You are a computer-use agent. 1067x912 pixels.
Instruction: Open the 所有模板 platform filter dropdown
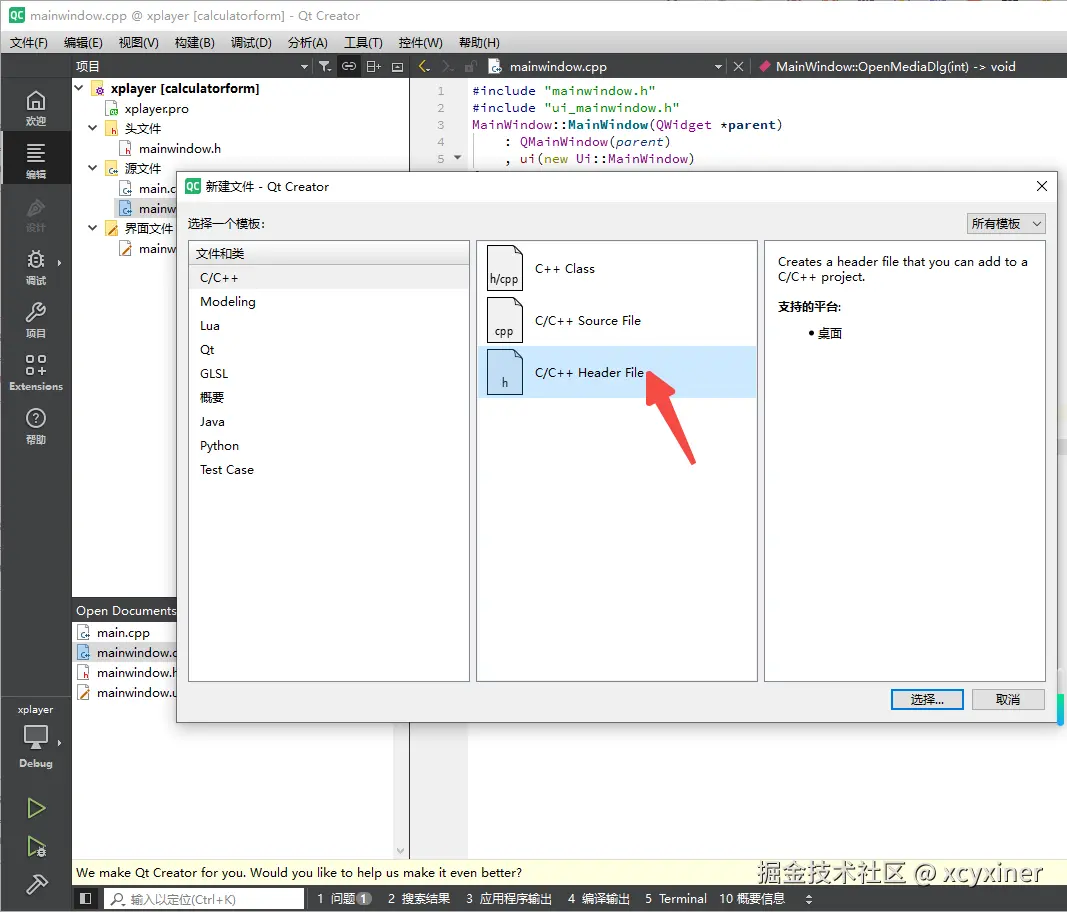1006,223
